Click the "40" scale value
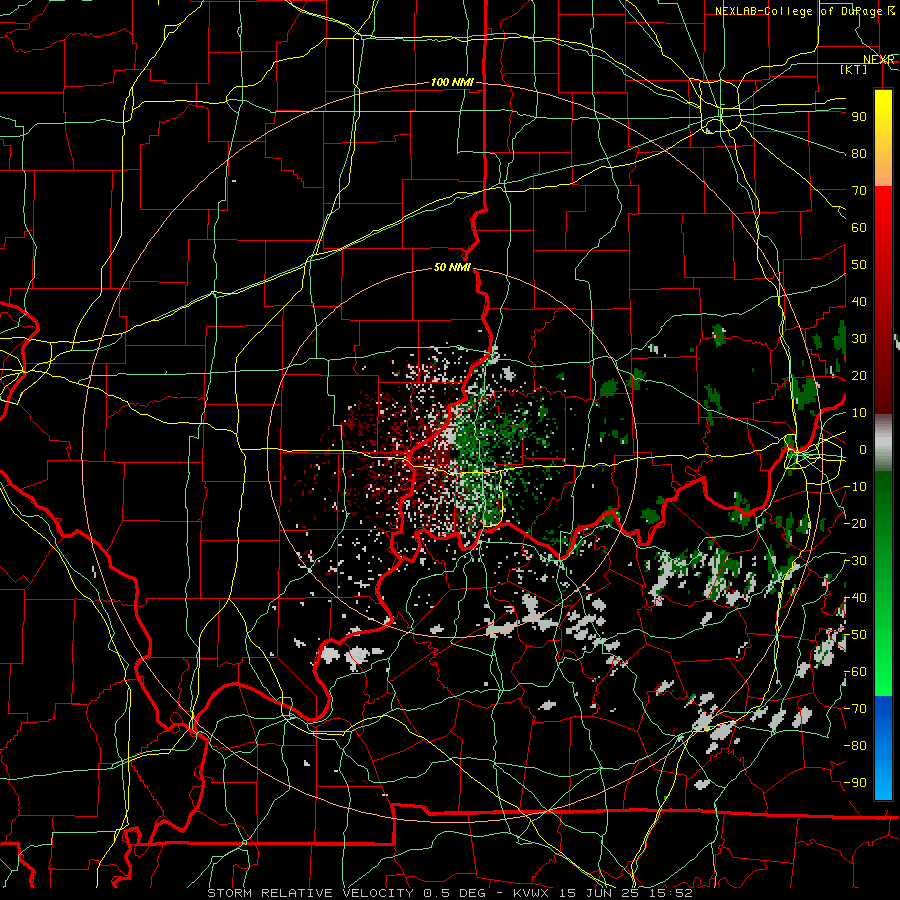Viewport: 900px width, 900px height. [859, 301]
